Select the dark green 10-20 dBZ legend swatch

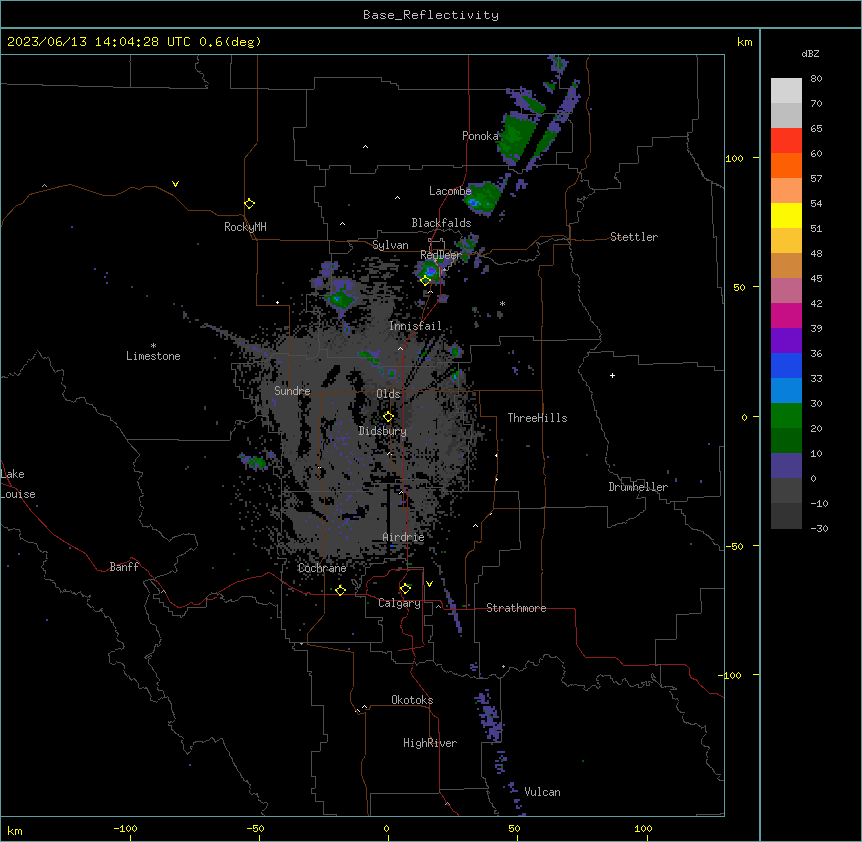(786, 441)
